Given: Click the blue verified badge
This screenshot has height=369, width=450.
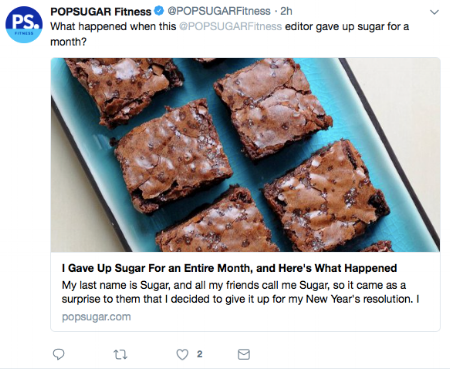Looking at the screenshot, I should 159,11.
